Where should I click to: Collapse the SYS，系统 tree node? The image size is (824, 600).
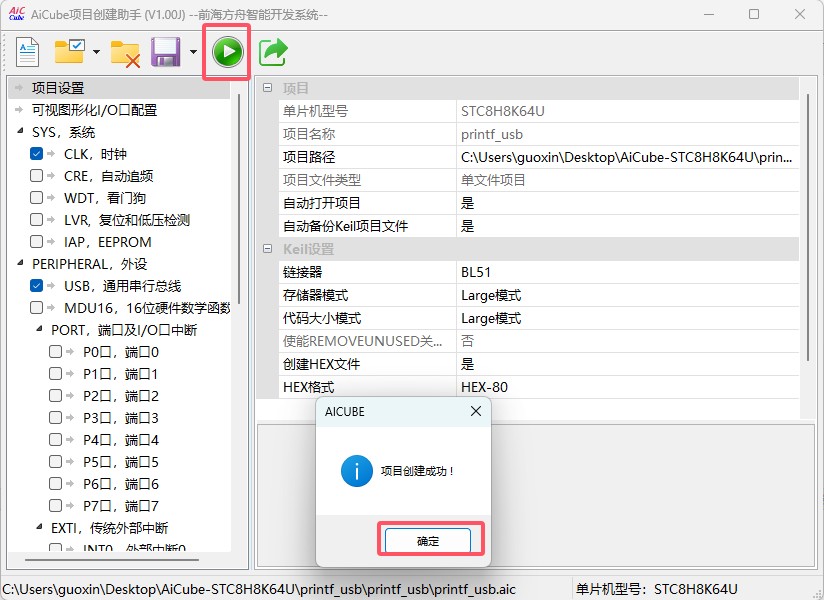tap(20, 131)
